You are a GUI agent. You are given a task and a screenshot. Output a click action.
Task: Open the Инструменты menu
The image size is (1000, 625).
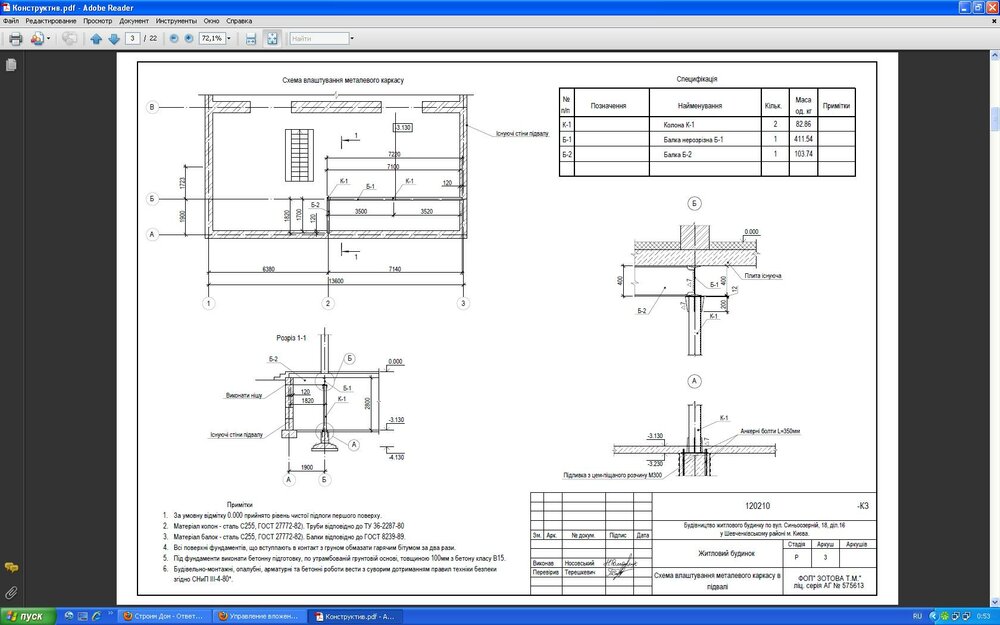175,20
